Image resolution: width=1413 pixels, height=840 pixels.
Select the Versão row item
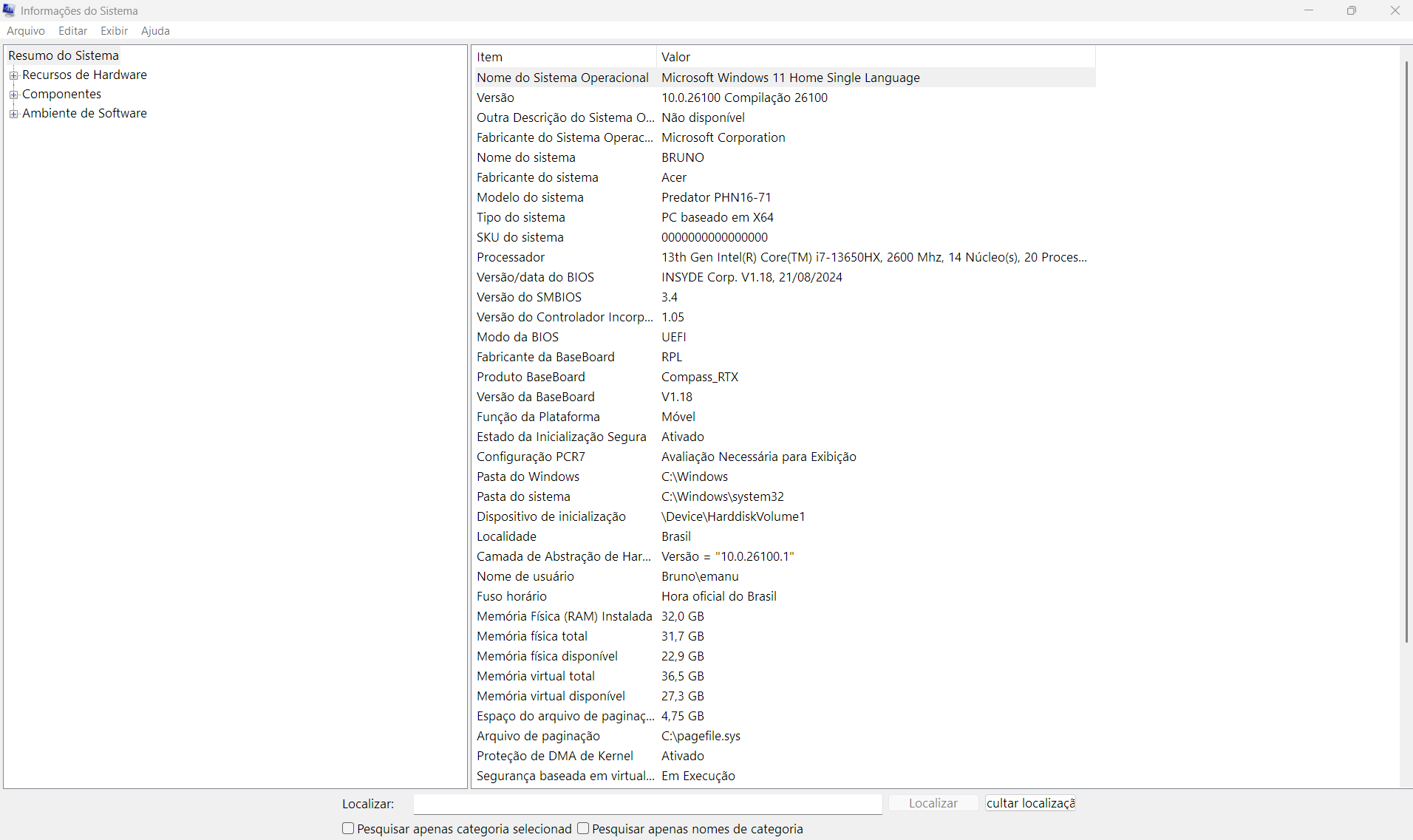[x=784, y=98]
